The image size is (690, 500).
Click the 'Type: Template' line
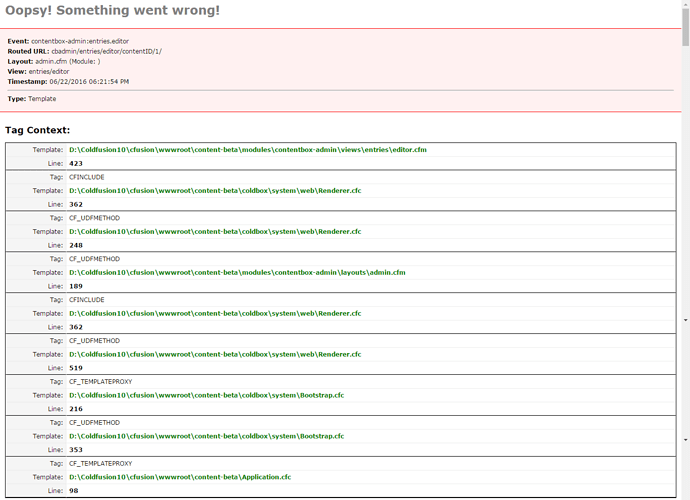32,99
